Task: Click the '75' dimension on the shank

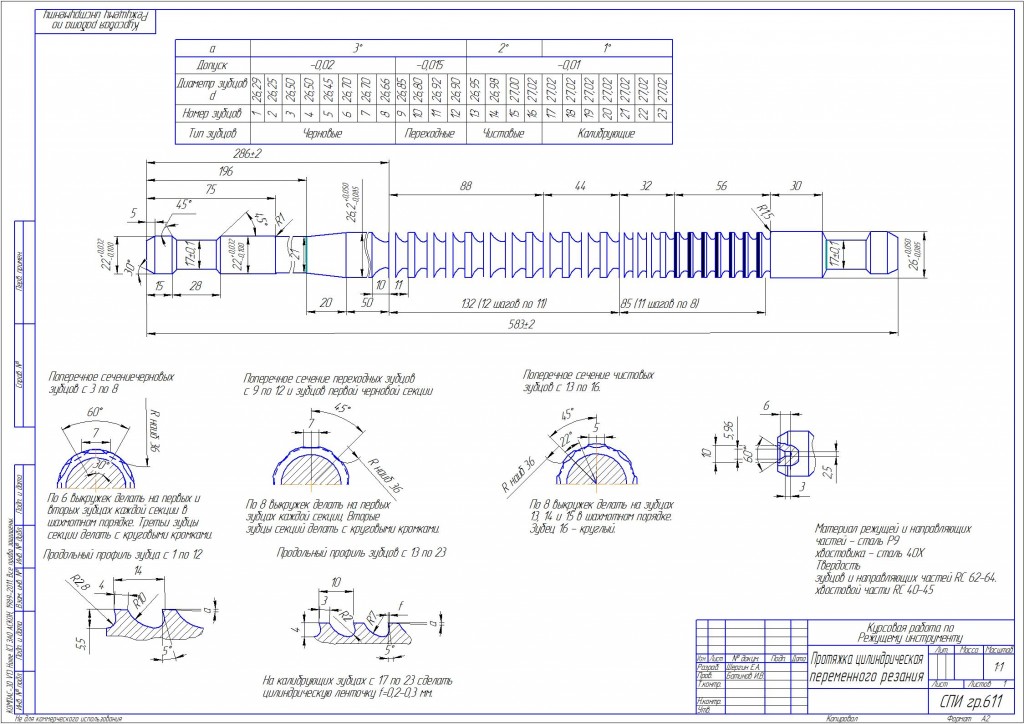Action: coord(210,190)
